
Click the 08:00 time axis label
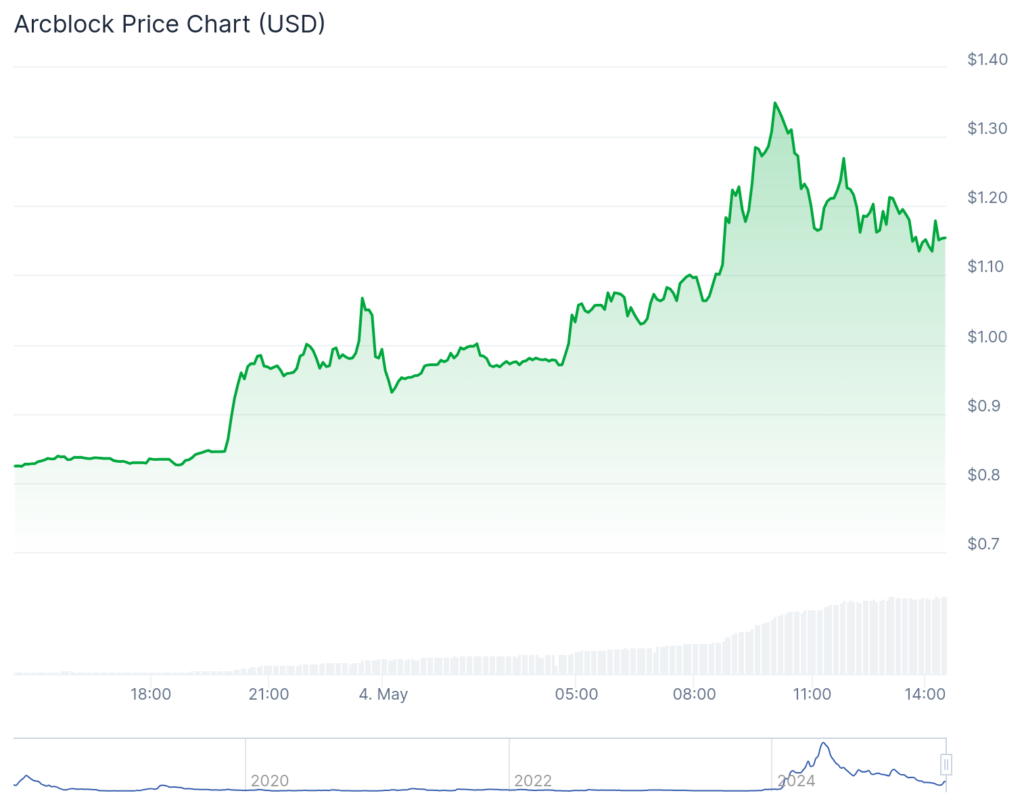coord(695,694)
